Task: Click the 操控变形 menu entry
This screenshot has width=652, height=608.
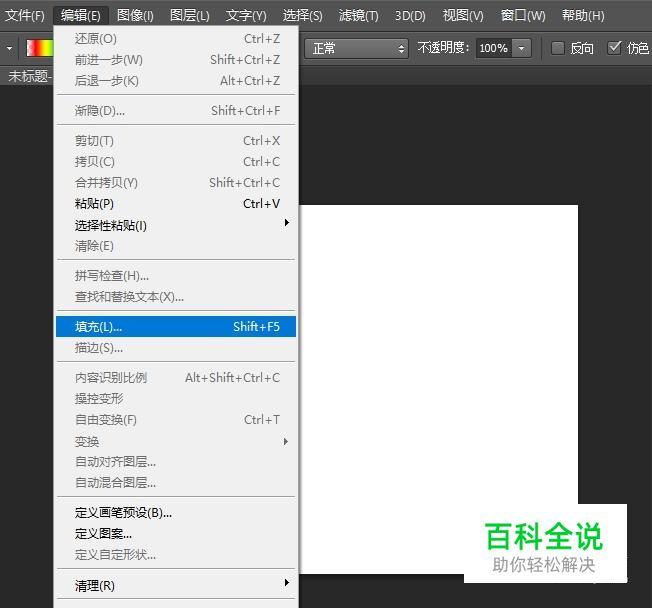Action: coord(176,399)
